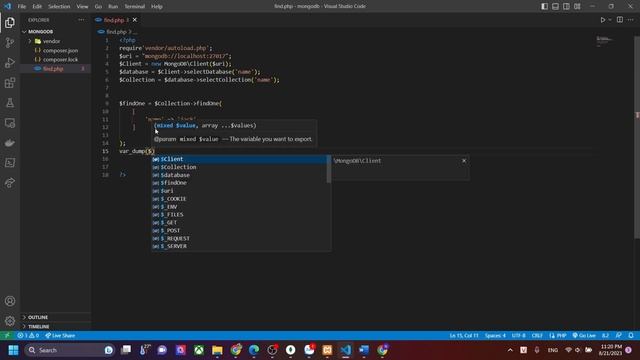Open the Extensions view
The height and width of the screenshot is (360, 640).
tap(10, 83)
